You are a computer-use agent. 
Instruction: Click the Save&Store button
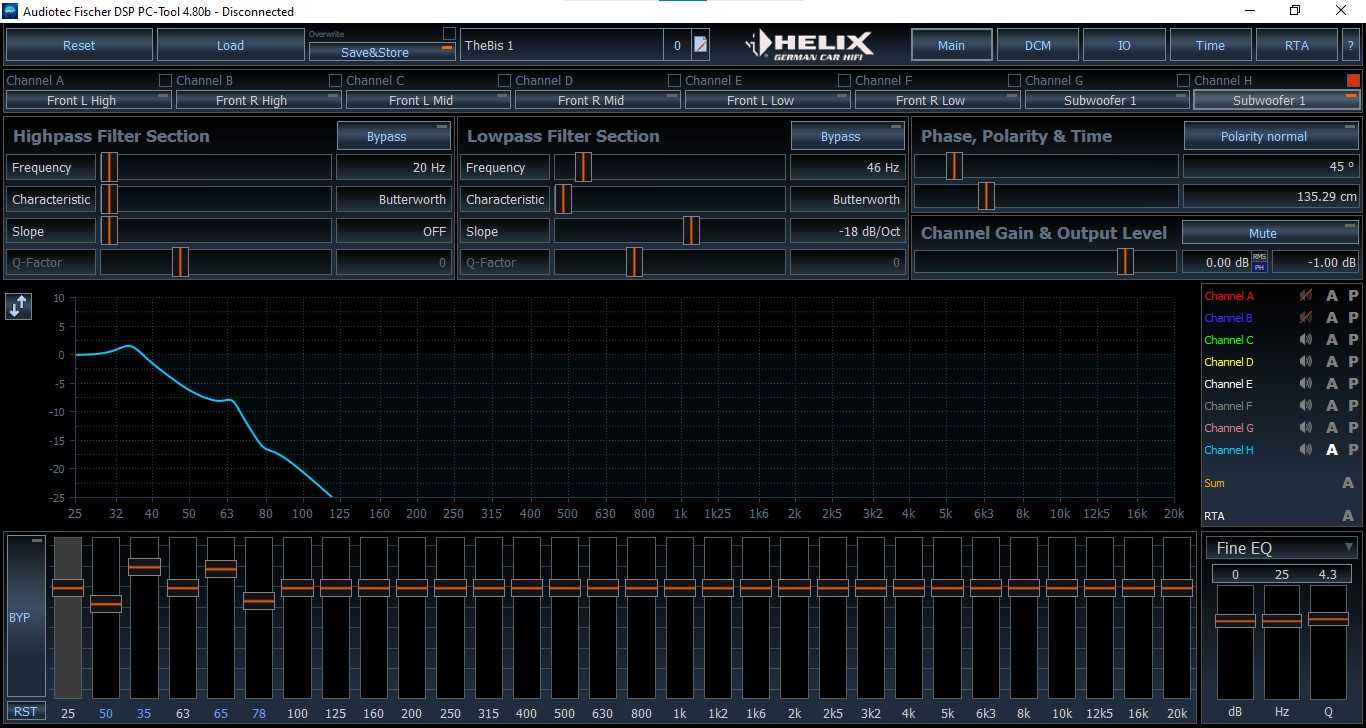point(382,52)
